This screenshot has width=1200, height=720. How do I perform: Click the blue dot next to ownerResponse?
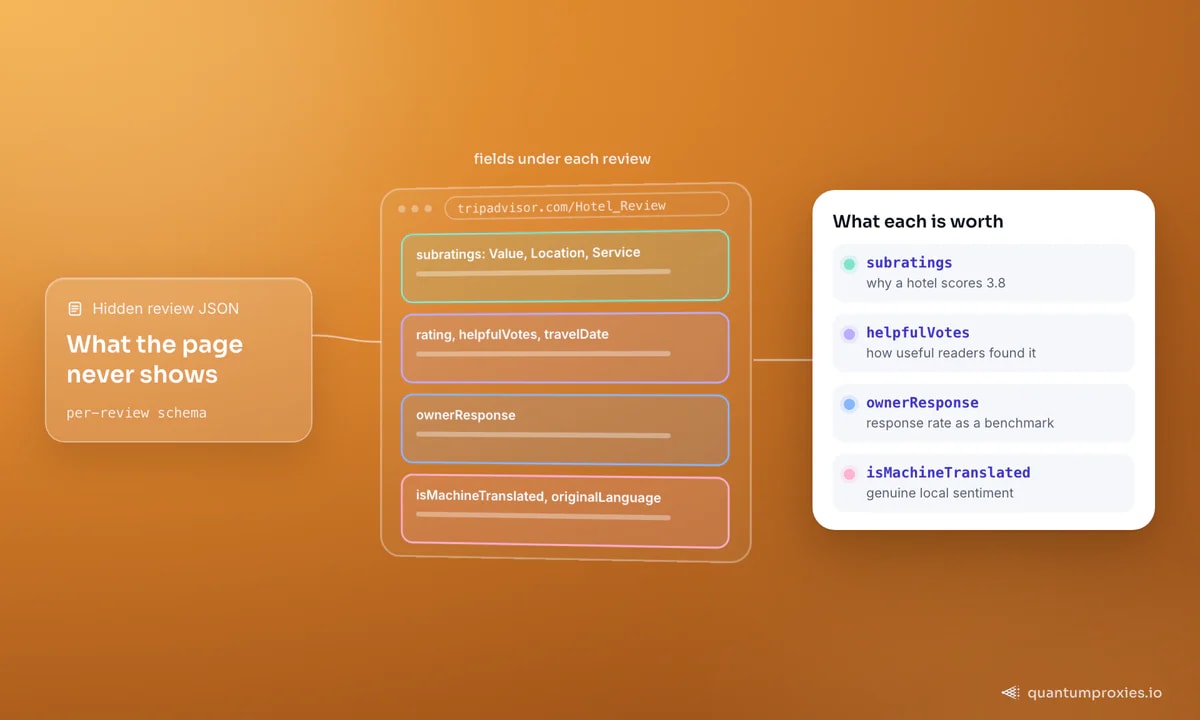(849, 404)
